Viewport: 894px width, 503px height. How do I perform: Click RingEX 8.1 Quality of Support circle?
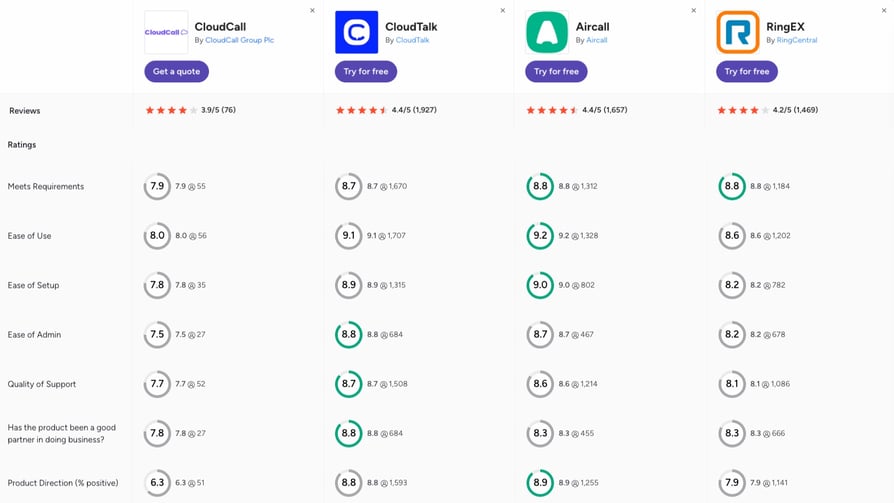tap(732, 384)
